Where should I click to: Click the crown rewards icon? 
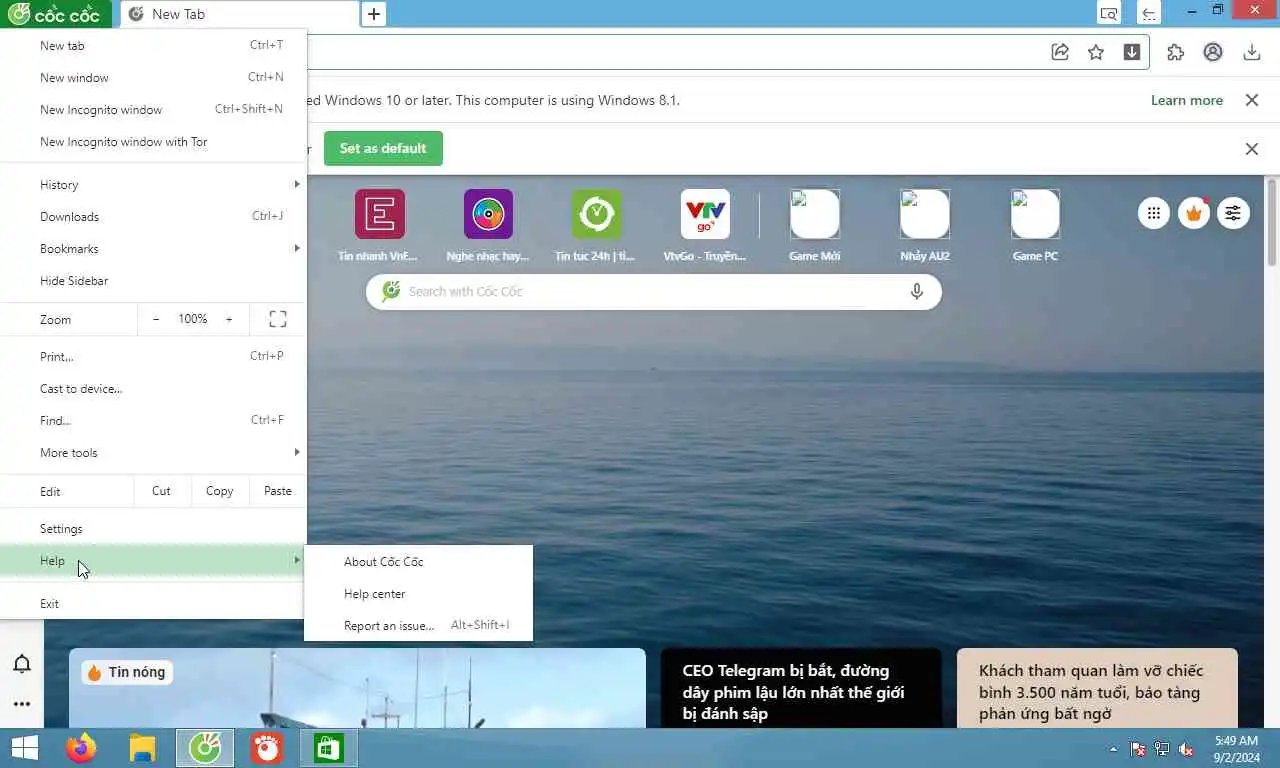(1193, 212)
